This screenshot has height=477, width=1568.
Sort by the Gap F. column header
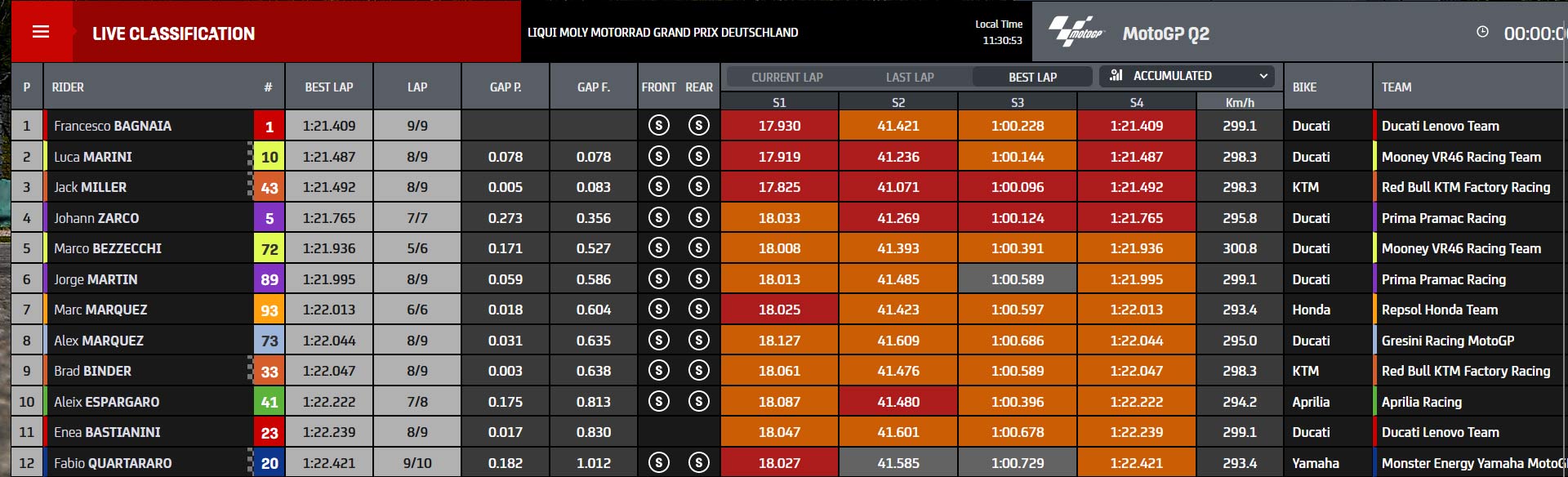[594, 87]
